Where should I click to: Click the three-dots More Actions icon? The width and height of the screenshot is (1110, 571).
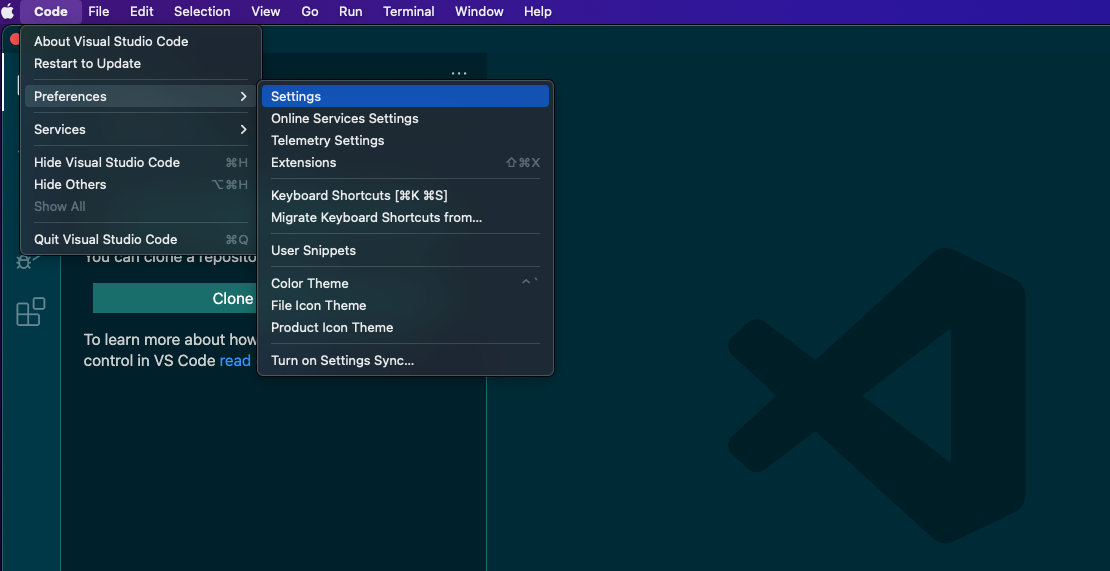[x=459, y=73]
